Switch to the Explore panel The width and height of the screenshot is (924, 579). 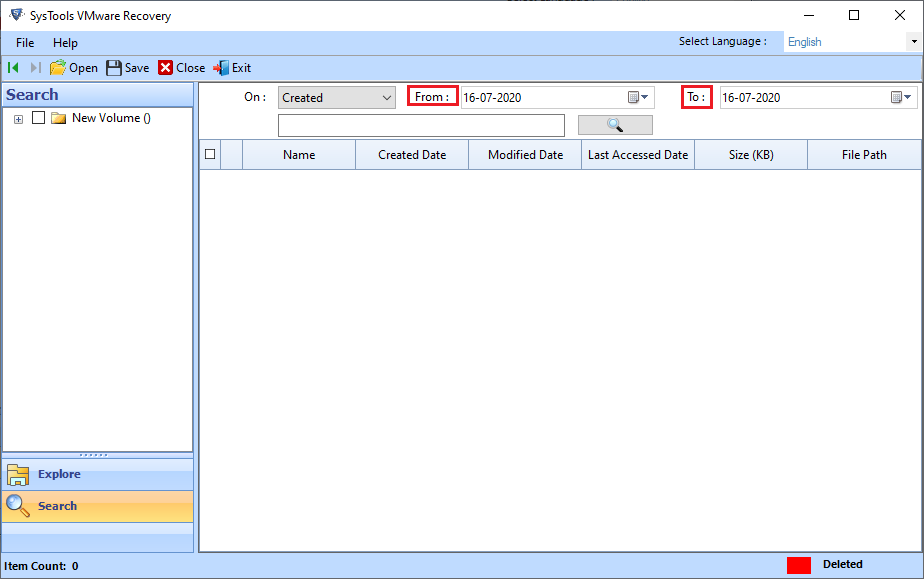tap(58, 474)
